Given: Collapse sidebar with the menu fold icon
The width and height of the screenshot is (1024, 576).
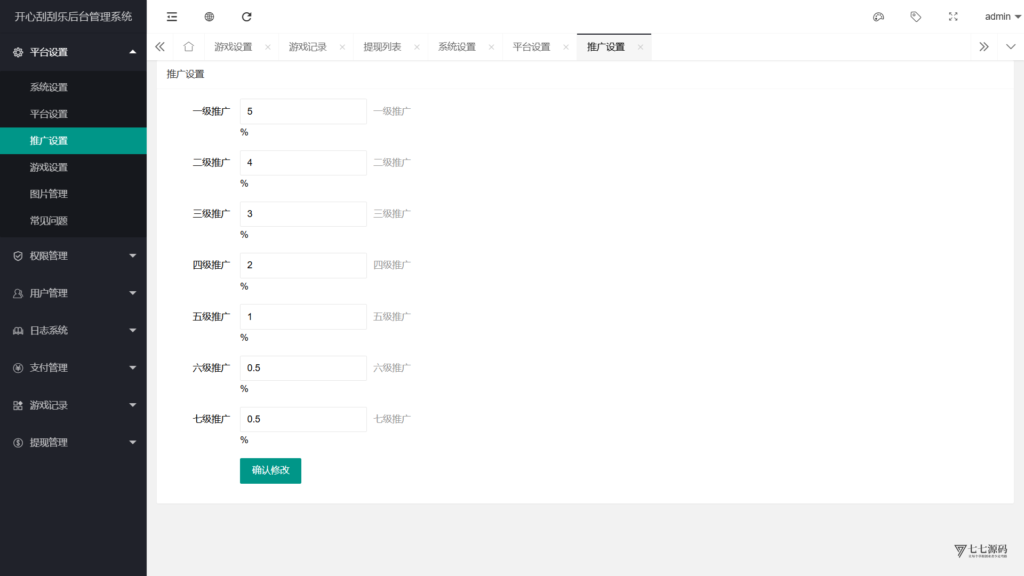Looking at the screenshot, I should click(x=172, y=16).
